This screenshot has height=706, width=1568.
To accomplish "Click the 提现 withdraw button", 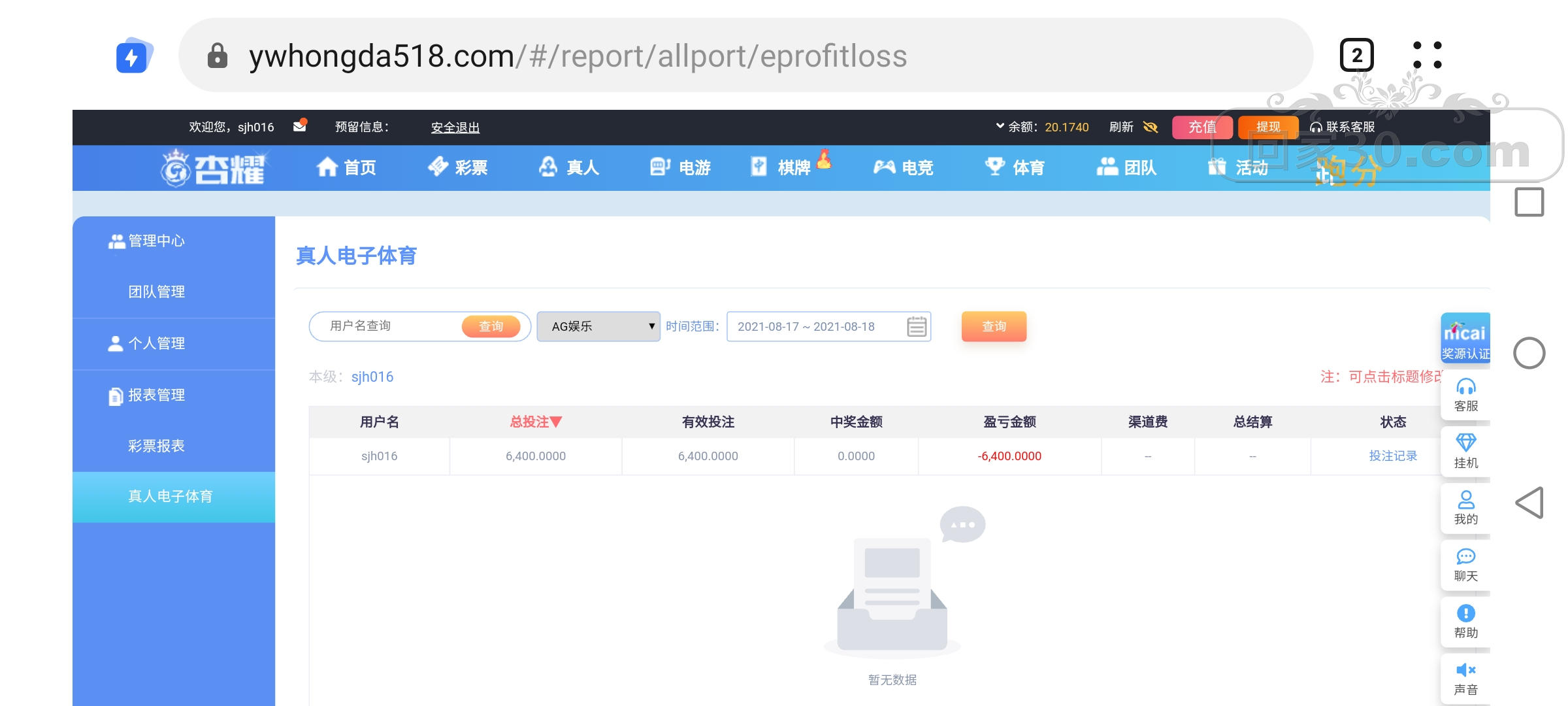I will click(x=1267, y=127).
